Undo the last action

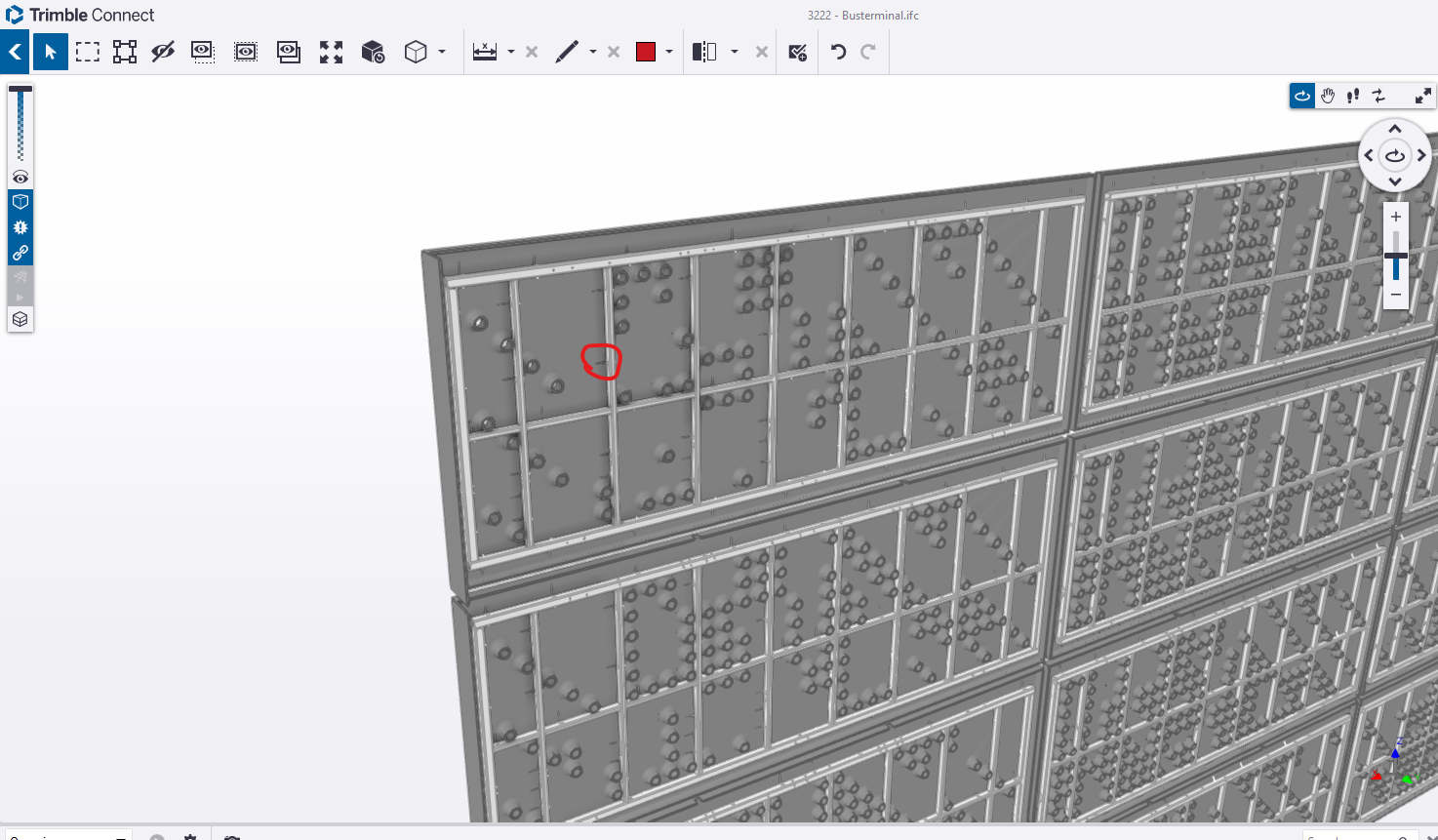[836, 51]
